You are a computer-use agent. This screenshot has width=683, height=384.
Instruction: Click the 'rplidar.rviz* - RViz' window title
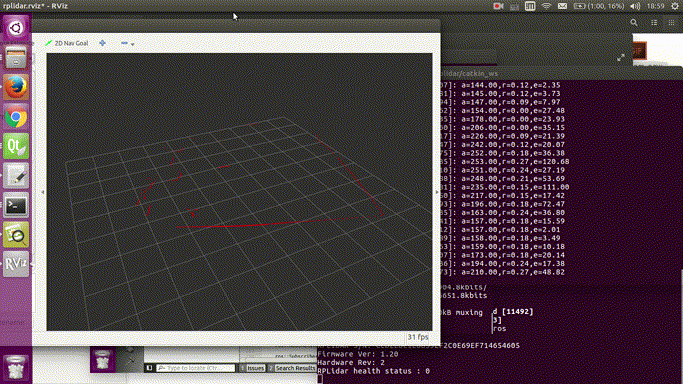pyautogui.click(x=35, y=6)
